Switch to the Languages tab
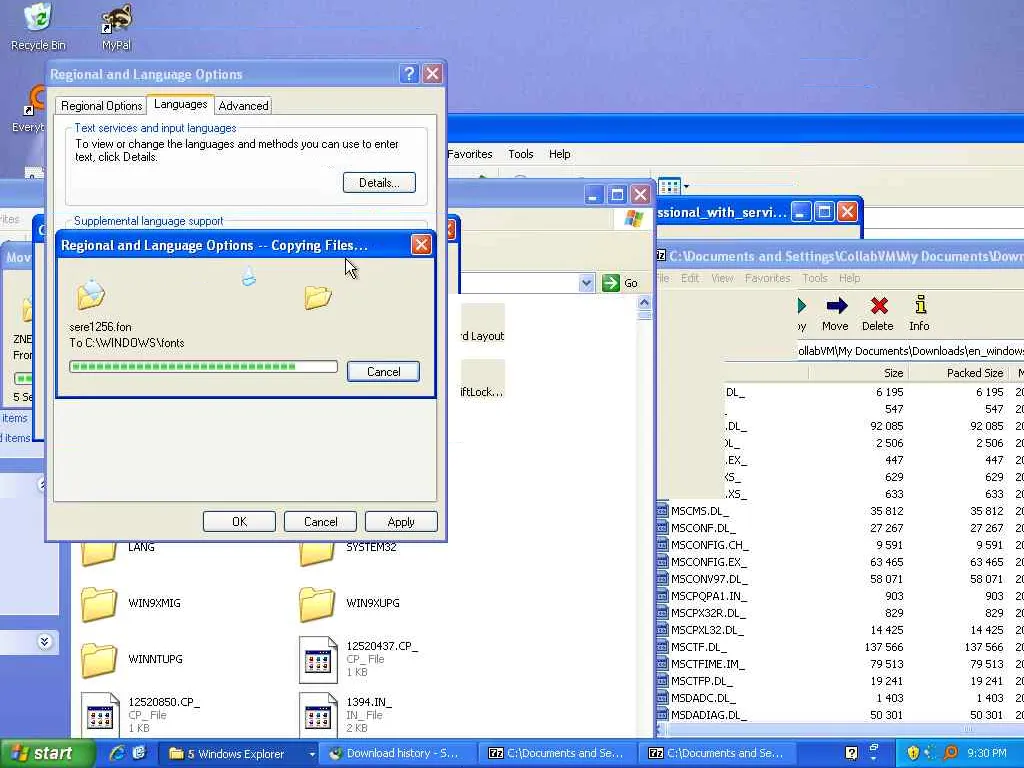Viewport: 1024px width, 768px height. click(180, 104)
